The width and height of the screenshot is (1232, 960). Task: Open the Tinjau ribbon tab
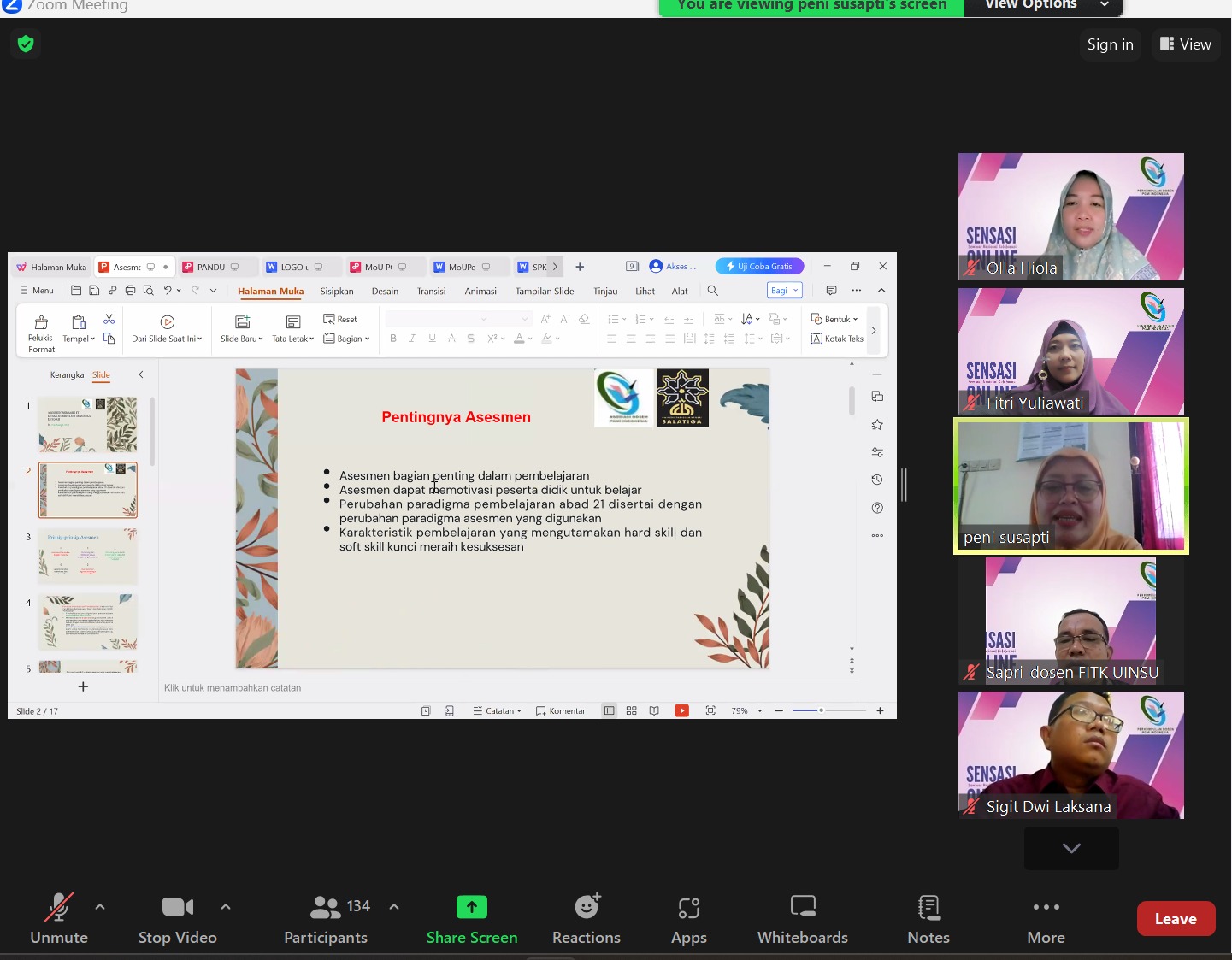pyautogui.click(x=605, y=292)
